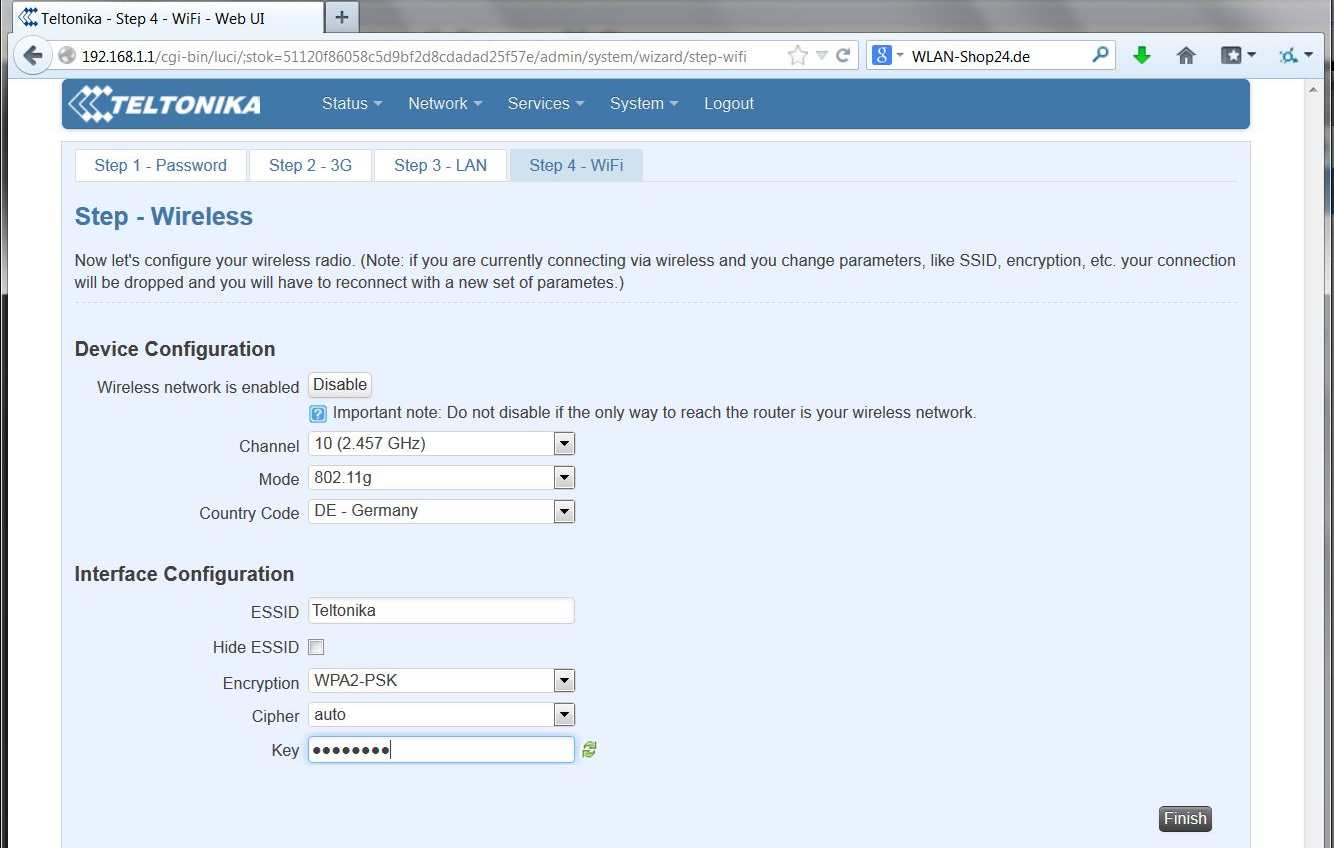
Task: Open the URL history dropdown arrow
Action: [x=822, y=56]
